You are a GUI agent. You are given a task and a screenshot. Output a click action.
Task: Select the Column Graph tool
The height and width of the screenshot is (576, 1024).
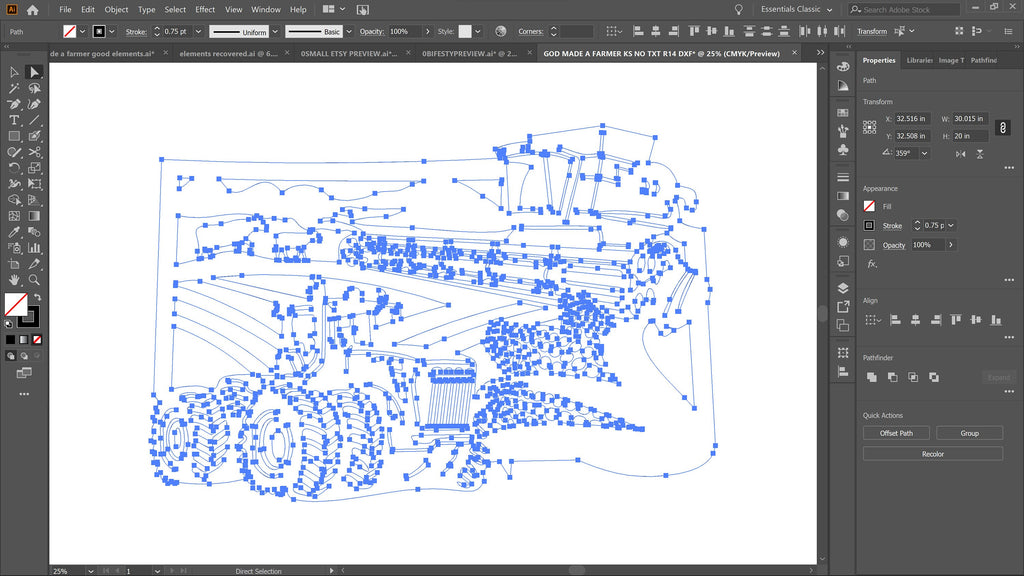tap(34, 248)
